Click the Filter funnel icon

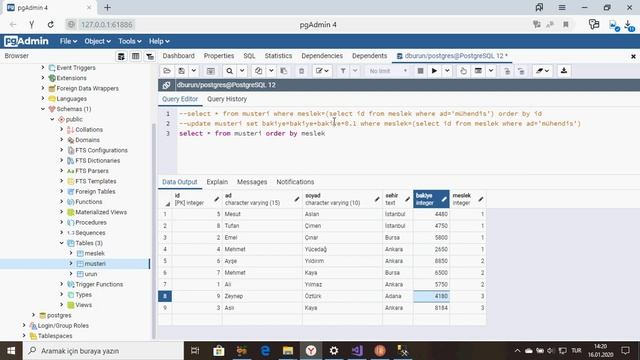(x=343, y=71)
